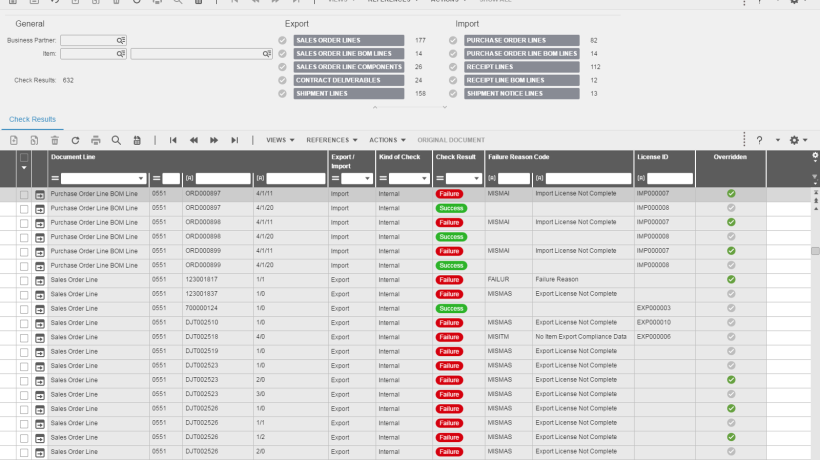Open the Document Line filter dropdown
The height and width of the screenshot is (460, 820).
(x=141, y=179)
